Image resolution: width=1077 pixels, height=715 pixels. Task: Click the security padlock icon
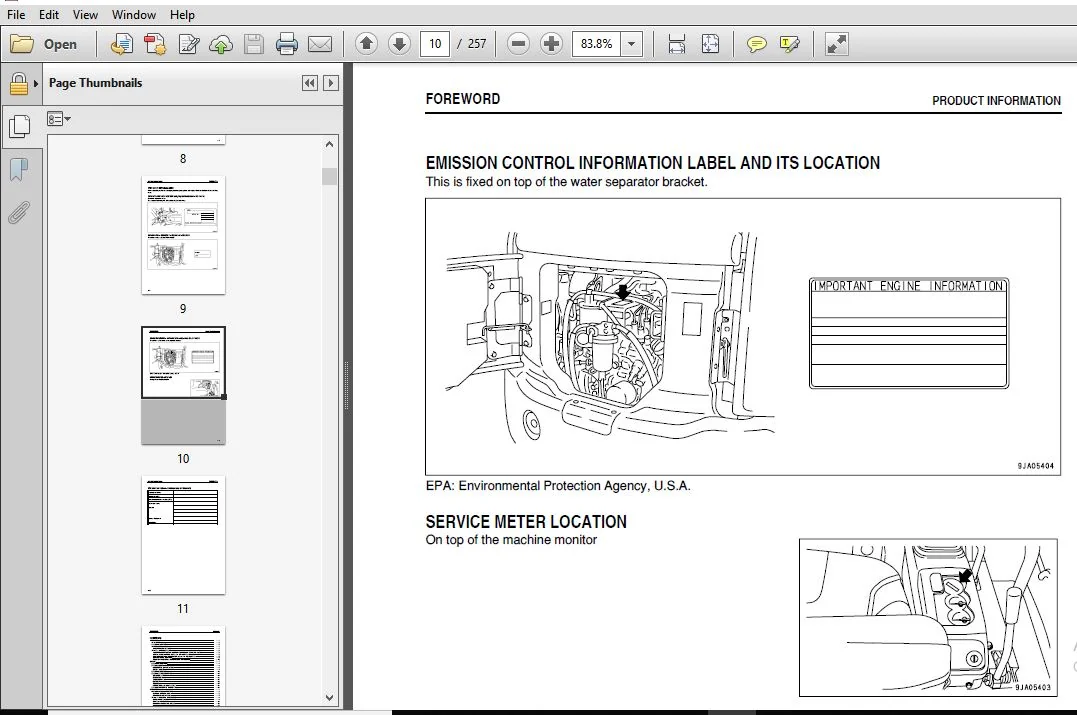click(19, 84)
